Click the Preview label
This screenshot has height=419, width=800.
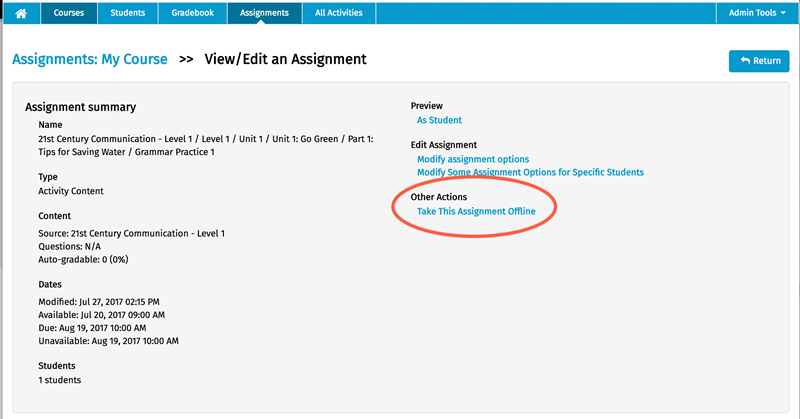[x=427, y=106]
